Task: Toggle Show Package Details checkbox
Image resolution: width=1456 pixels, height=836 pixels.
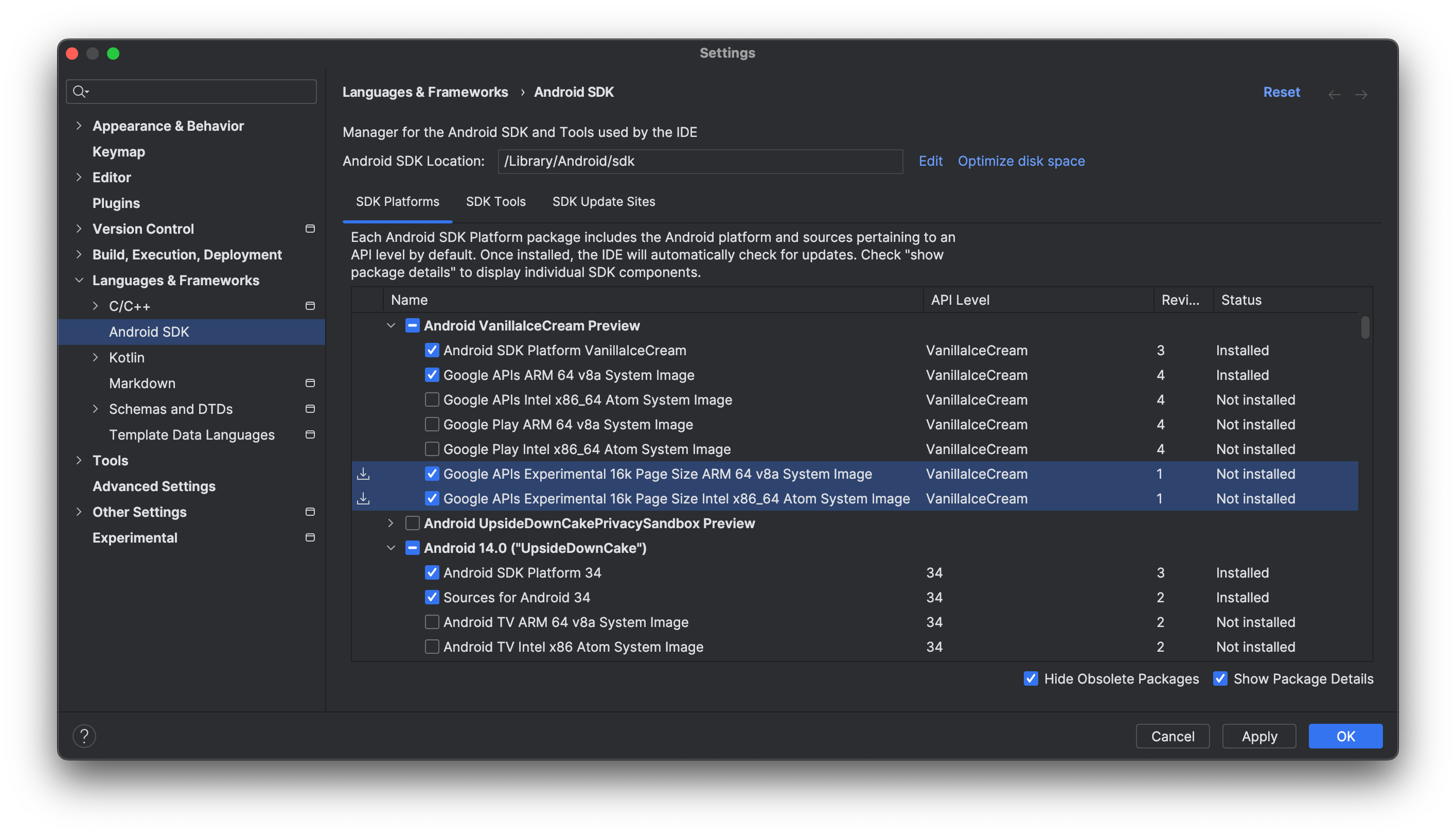Action: click(x=1220, y=678)
